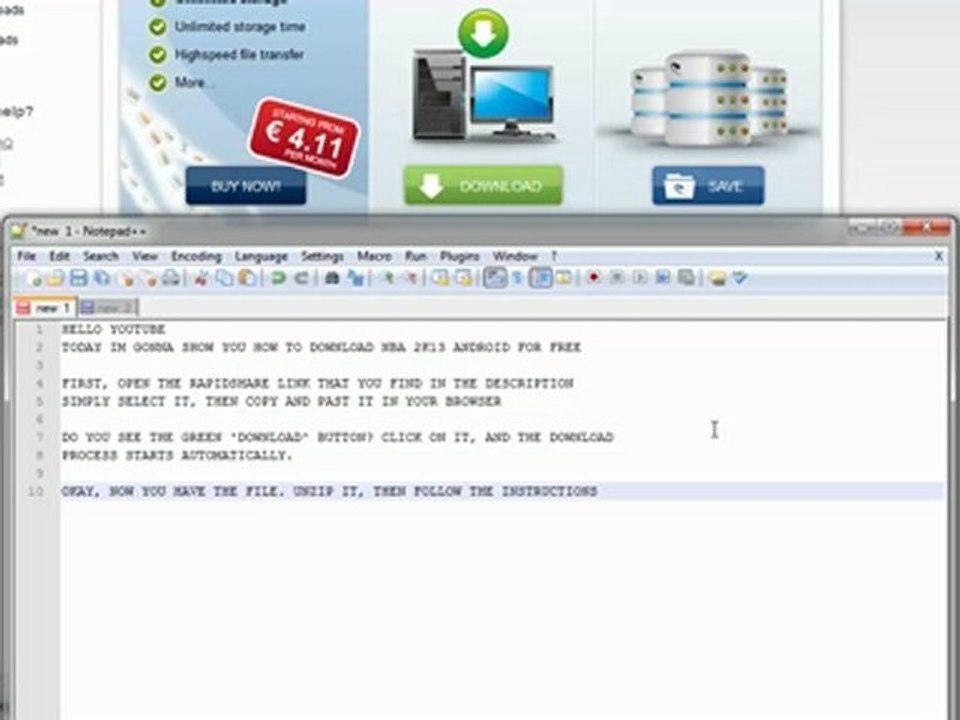Click the Redo toolbar icon
This screenshot has width=960, height=720.
[x=301, y=279]
